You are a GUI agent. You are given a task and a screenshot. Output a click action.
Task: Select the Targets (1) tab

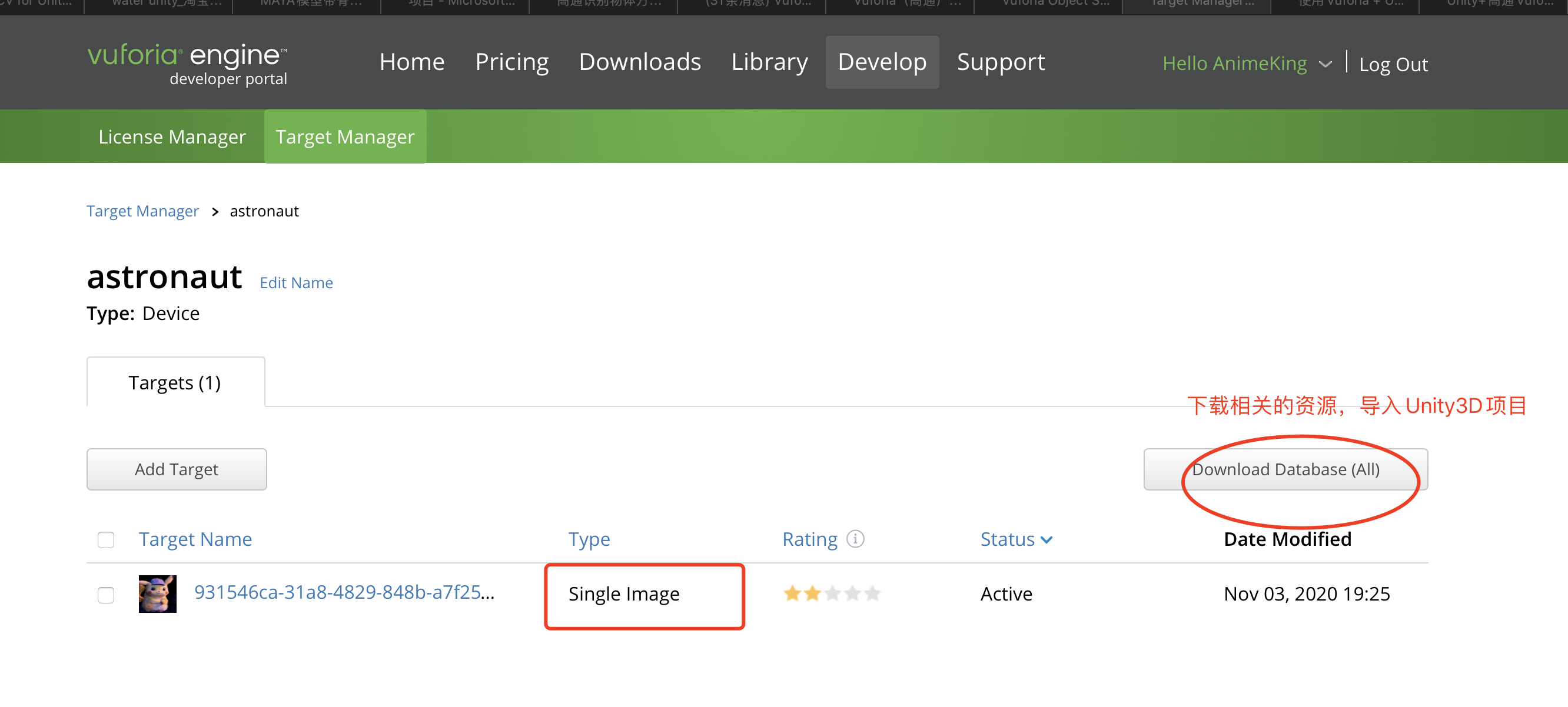coord(175,382)
